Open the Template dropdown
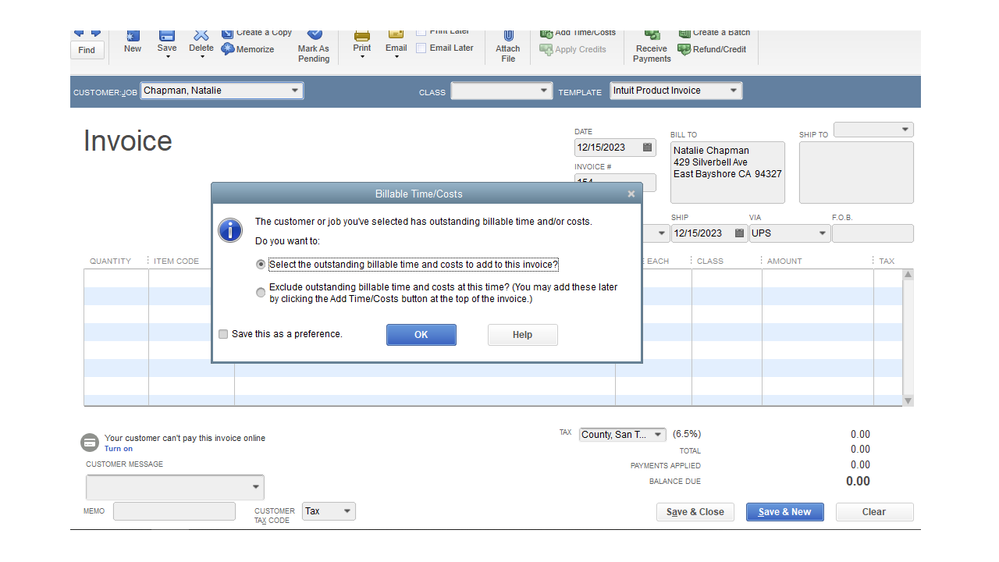Screen dimensions: 999x562 pyautogui.click(x=733, y=90)
